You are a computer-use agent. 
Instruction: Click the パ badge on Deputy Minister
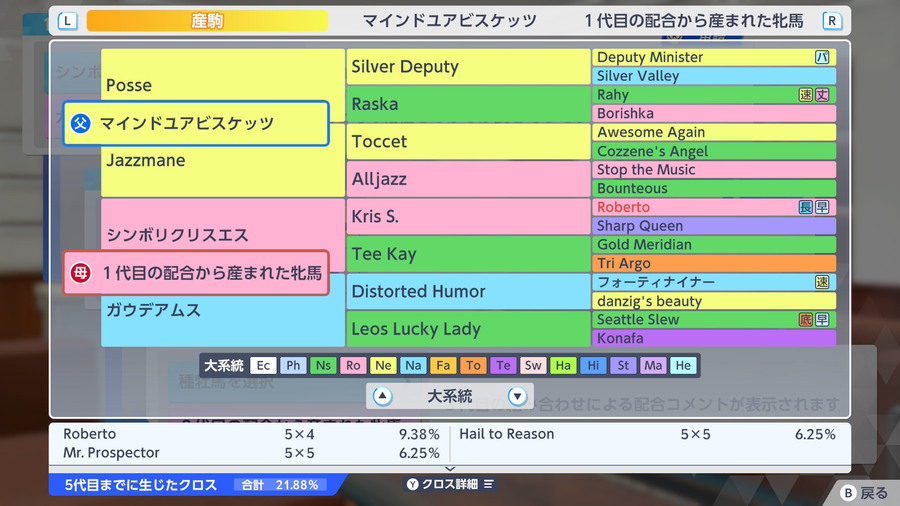click(822, 57)
